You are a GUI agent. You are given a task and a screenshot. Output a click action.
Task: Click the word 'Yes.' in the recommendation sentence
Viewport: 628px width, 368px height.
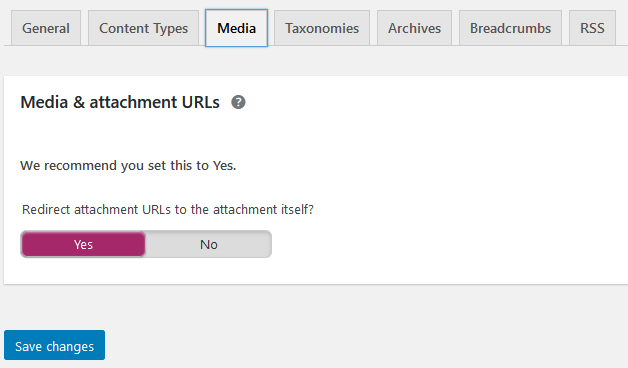pos(224,165)
